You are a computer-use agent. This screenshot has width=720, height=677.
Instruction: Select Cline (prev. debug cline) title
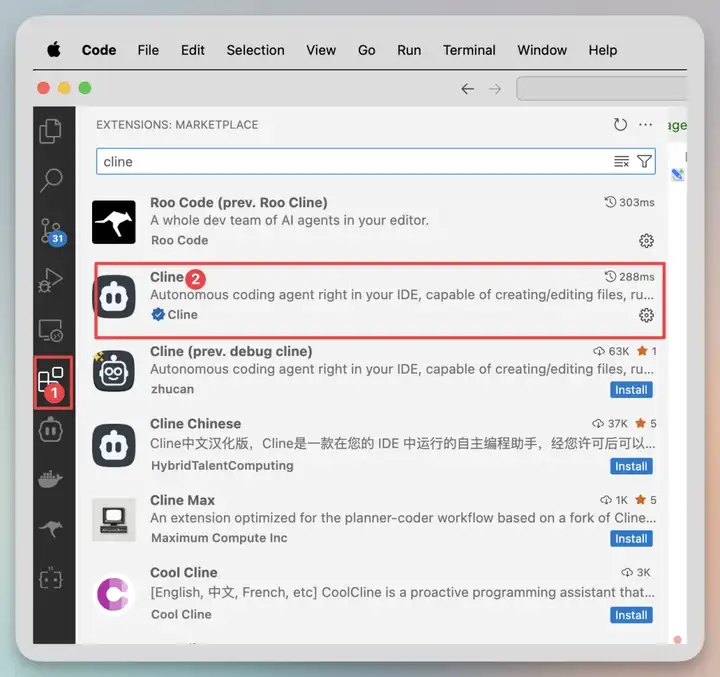point(231,351)
